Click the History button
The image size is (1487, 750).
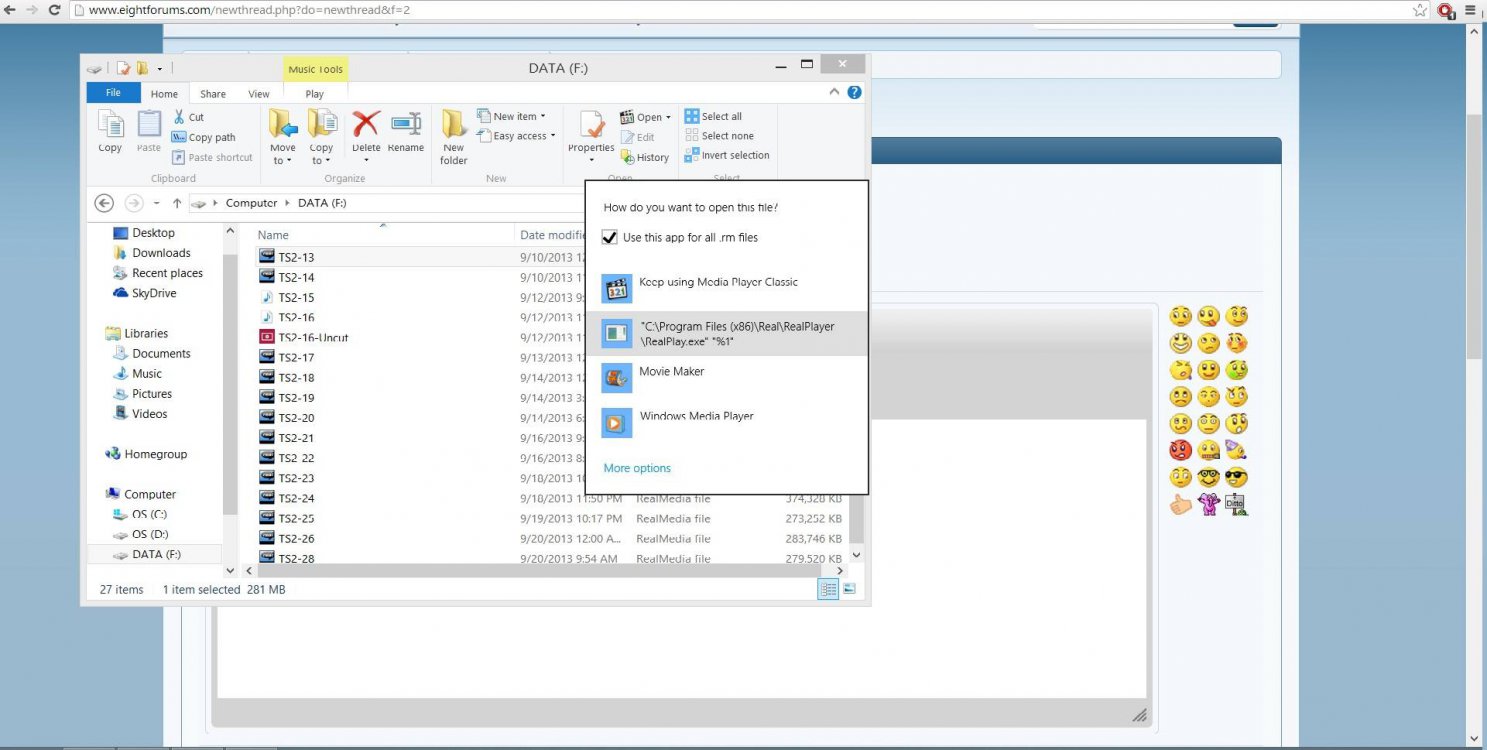point(645,157)
